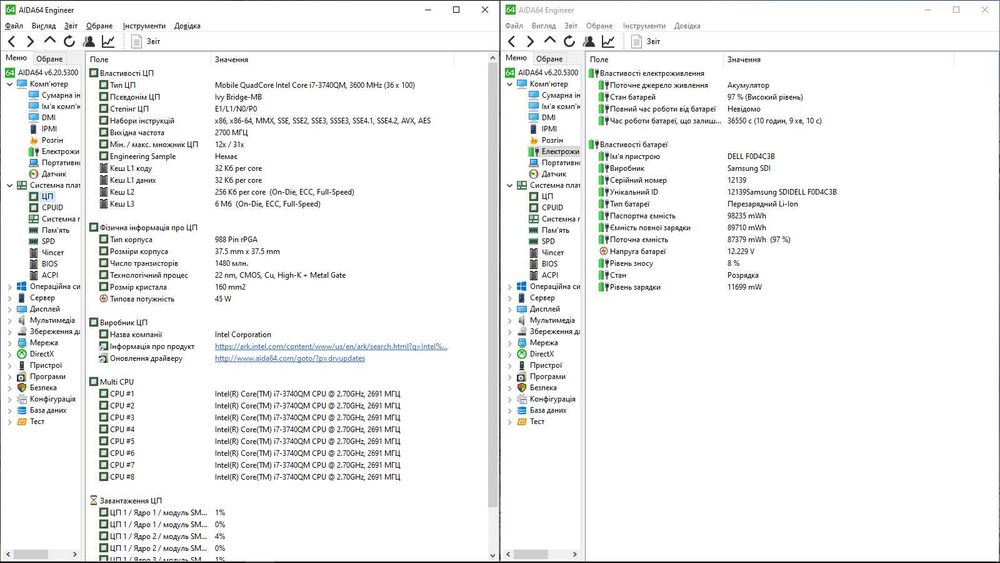Select Датчик item in left window tree
The width and height of the screenshot is (1000, 563).
pos(48,174)
